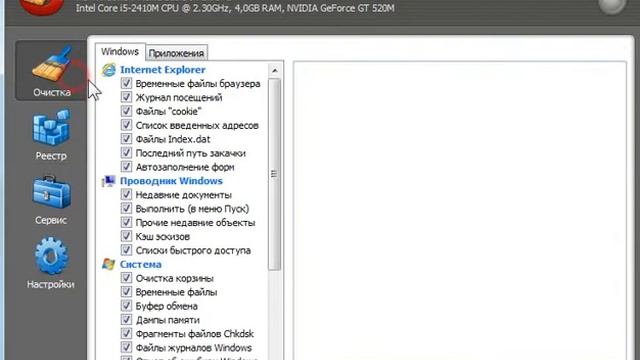The image size is (640, 360).
Task: Toggle Прочие недавние объекты checkbox
Action: 127,222
